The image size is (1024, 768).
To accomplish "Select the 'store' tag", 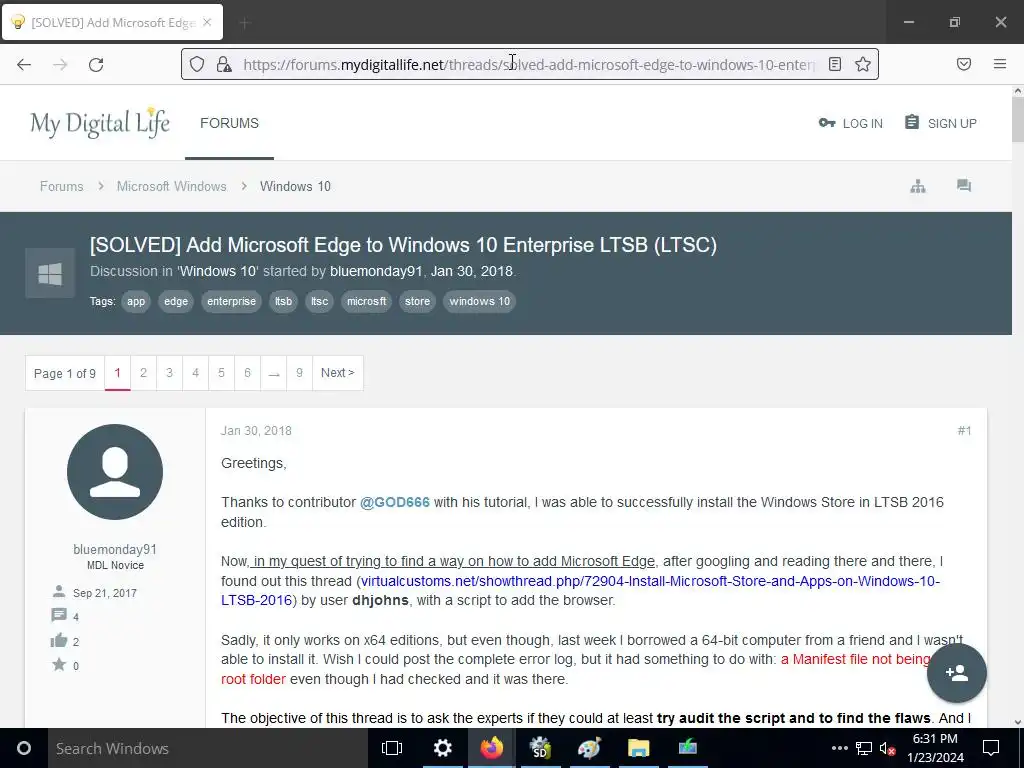I will (x=417, y=301).
